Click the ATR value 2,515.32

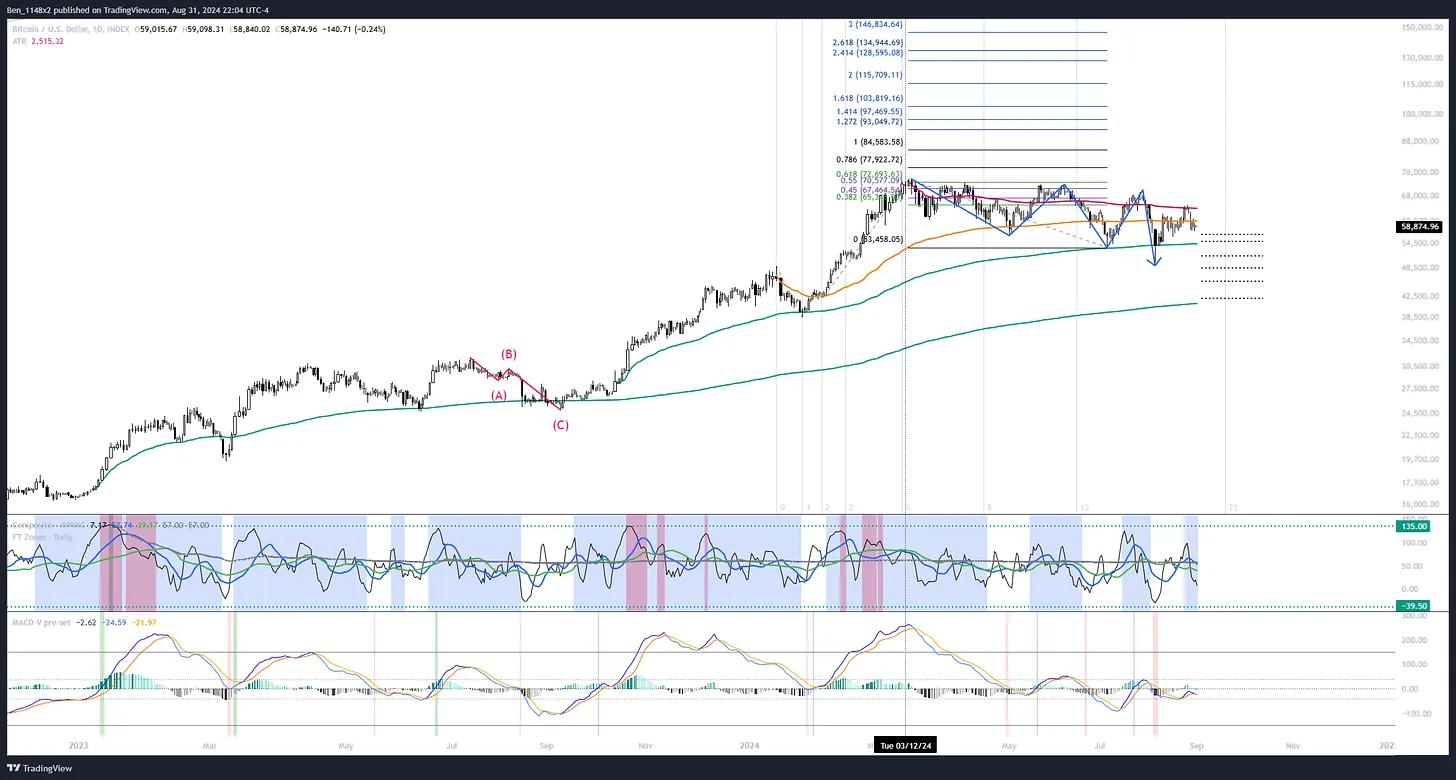[46, 41]
